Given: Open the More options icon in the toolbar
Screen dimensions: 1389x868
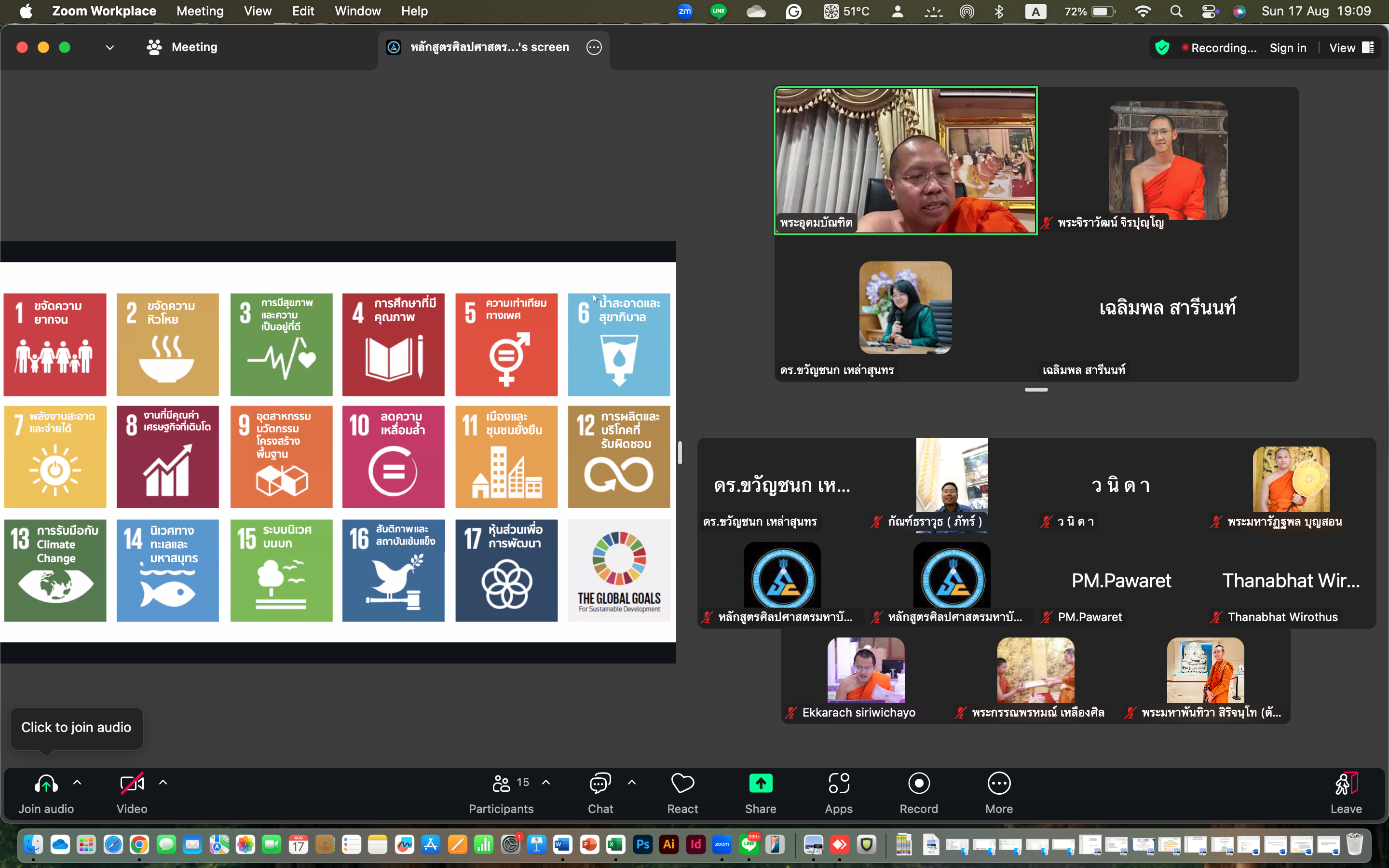Looking at the screenshot, I should point(999,784).
